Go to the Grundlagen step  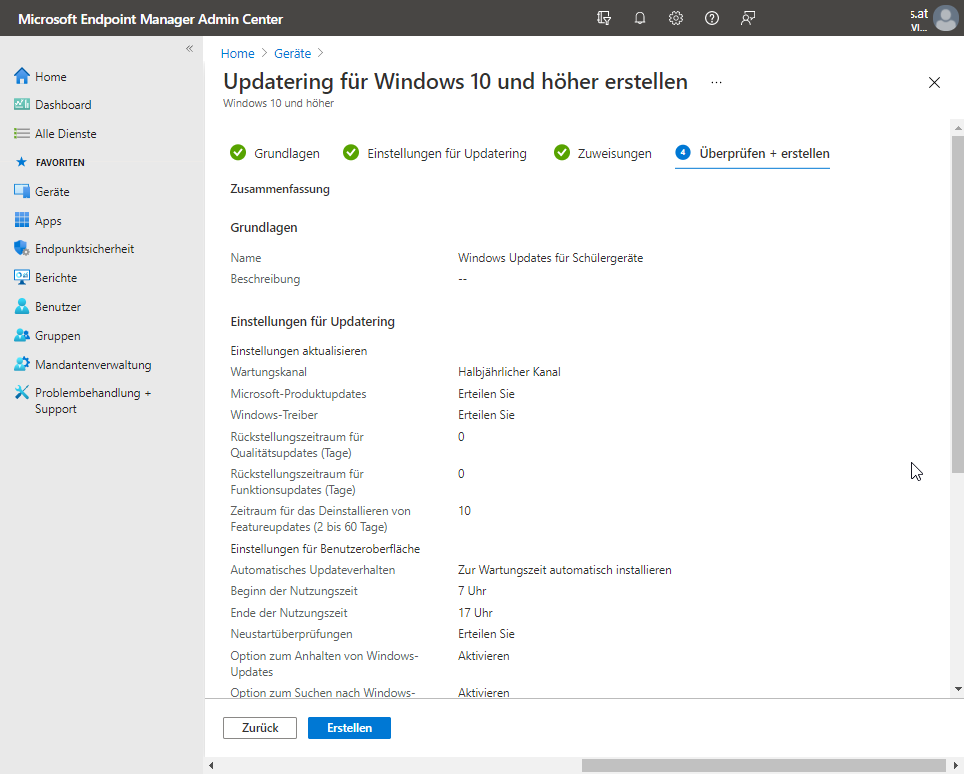click(275, 153)
